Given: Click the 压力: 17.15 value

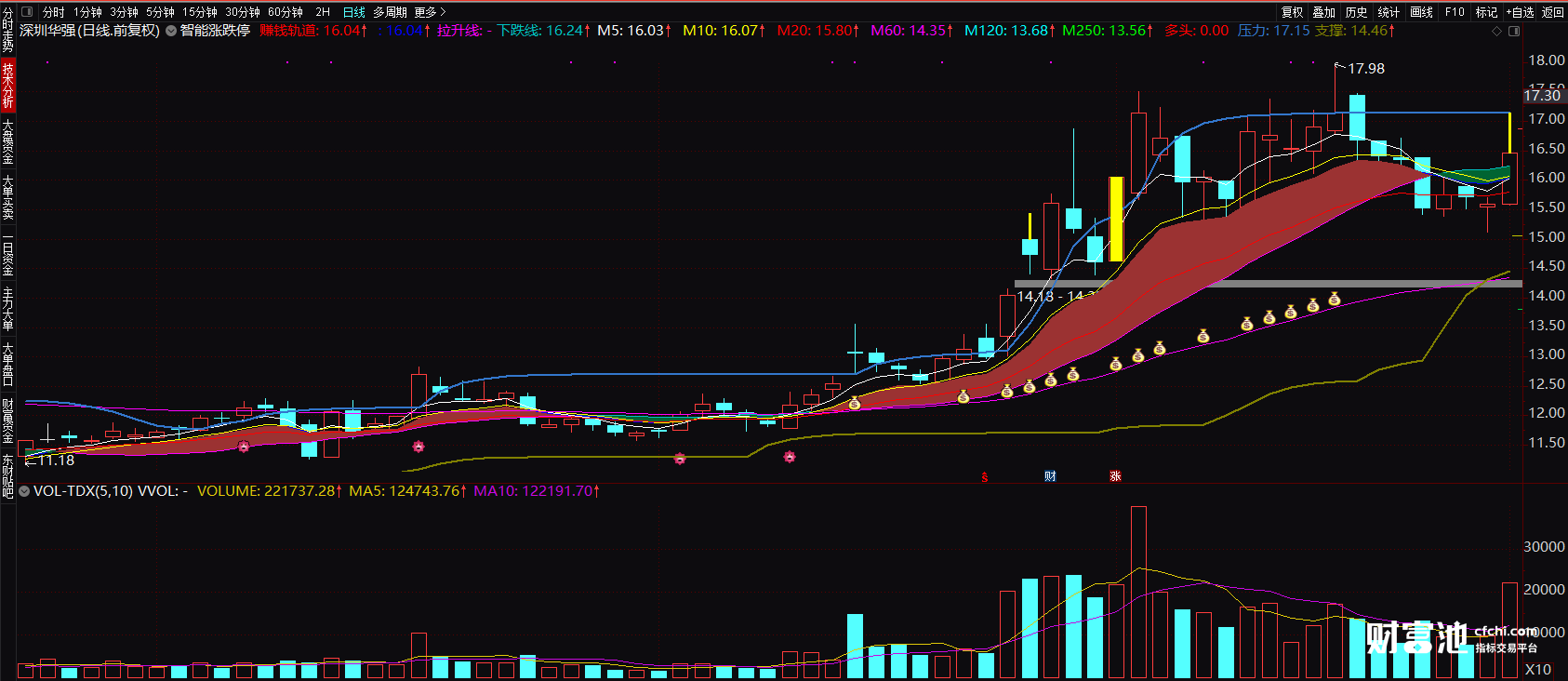Looking at the screenshot, I should point(1273,31).
